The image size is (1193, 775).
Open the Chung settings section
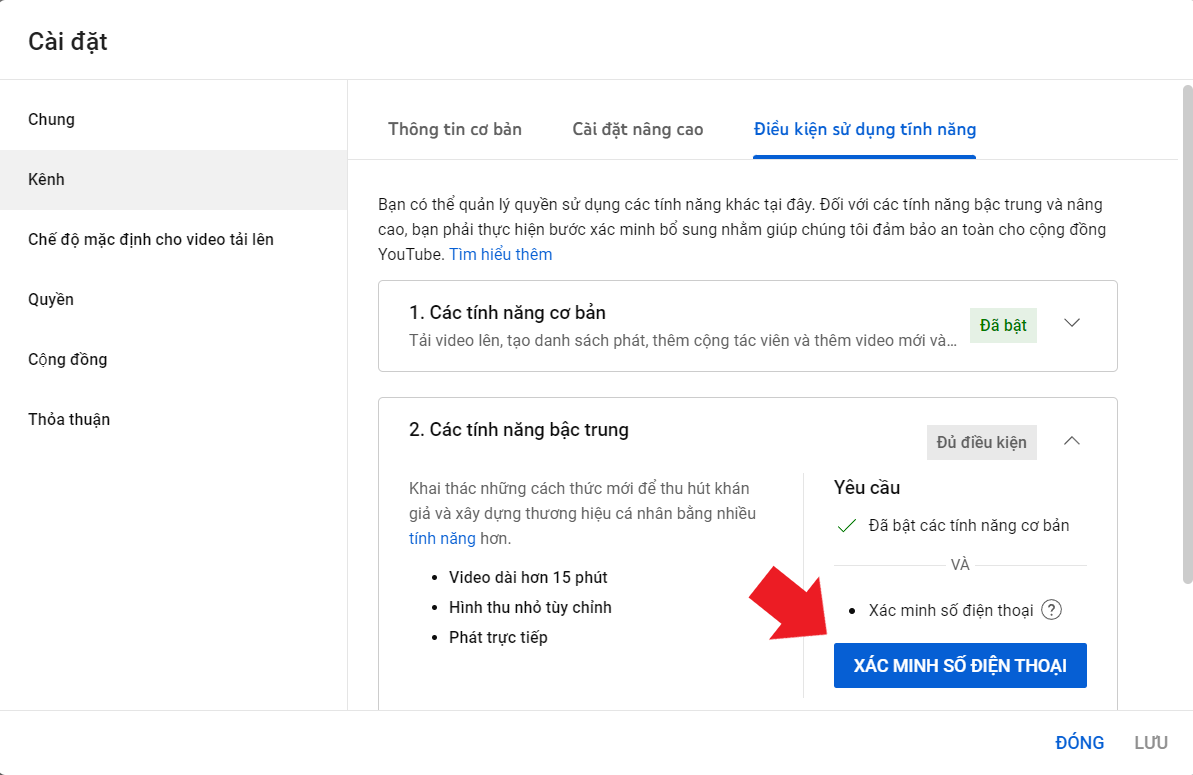click(52, 120)
